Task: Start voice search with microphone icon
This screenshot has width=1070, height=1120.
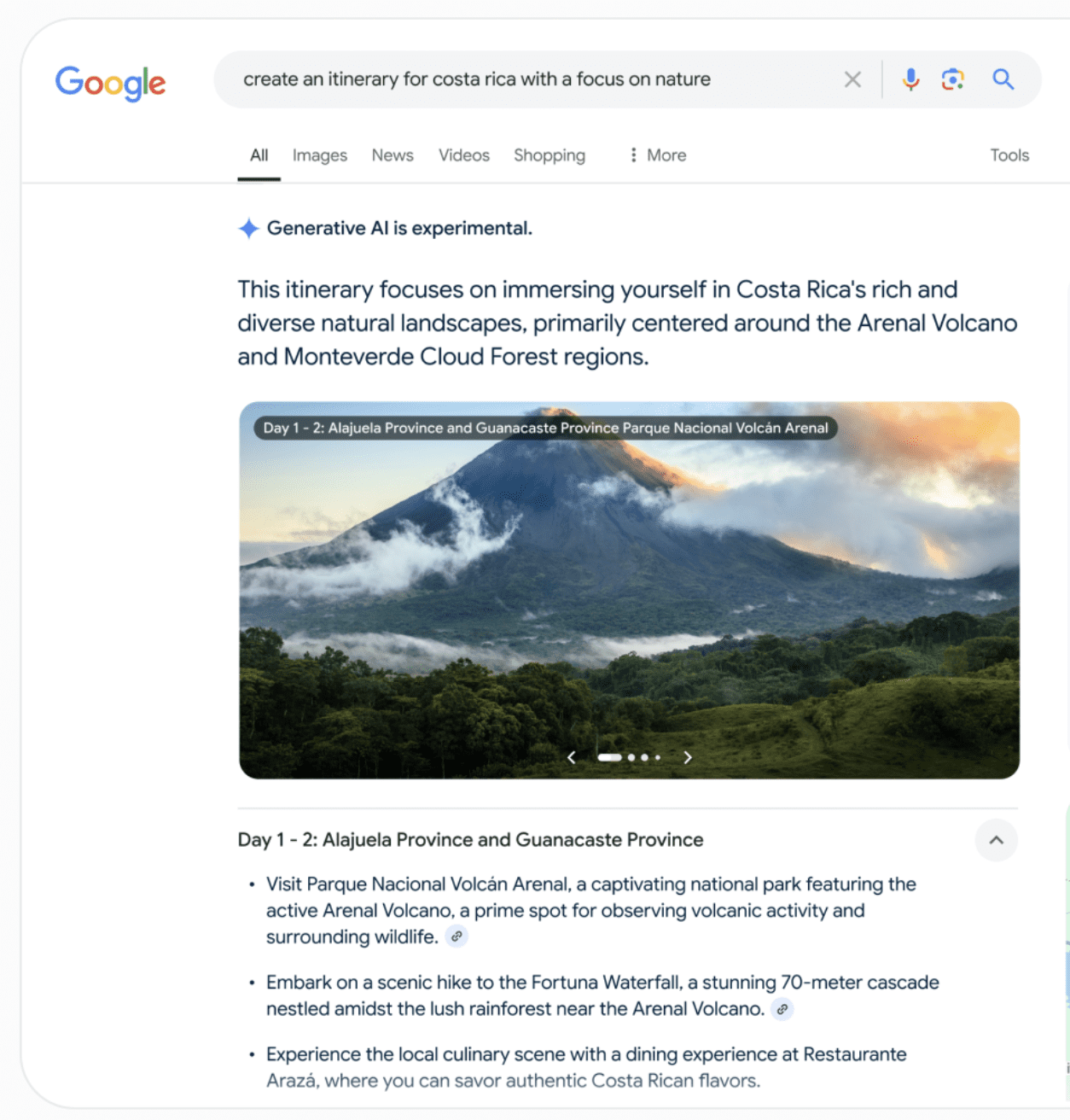Action: click(911, 79)
